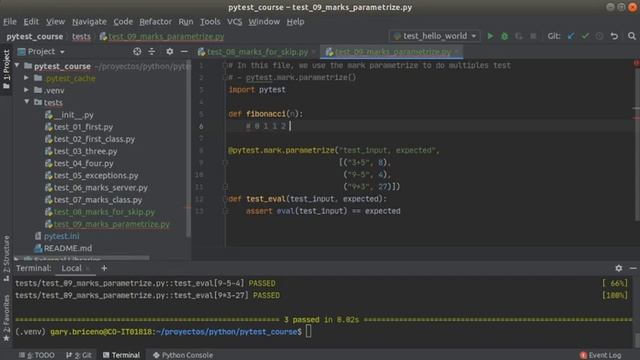Fold the comment block at line 1 gutter
640x360 pixels.
224,65
